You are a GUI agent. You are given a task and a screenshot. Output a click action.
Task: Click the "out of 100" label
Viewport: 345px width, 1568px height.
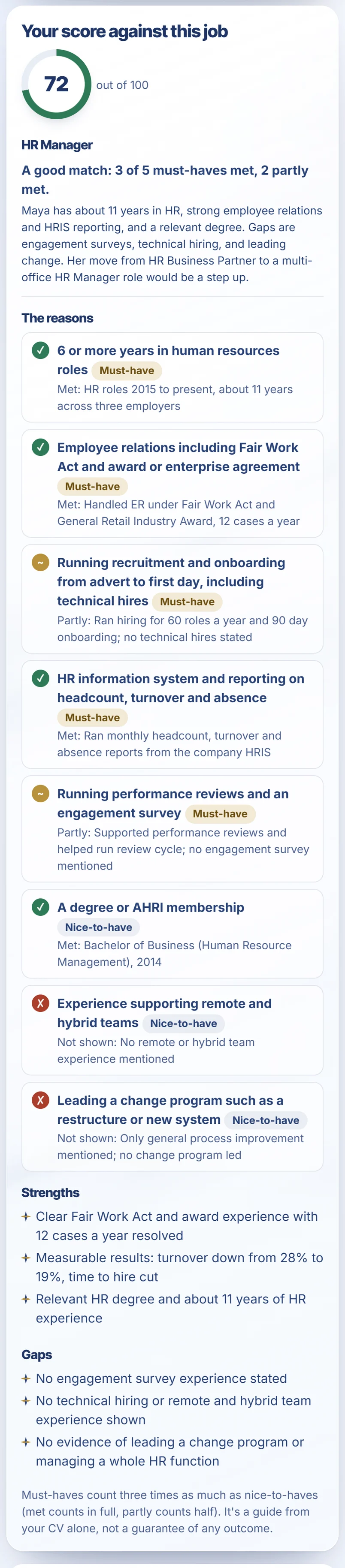tap(123, 84)
